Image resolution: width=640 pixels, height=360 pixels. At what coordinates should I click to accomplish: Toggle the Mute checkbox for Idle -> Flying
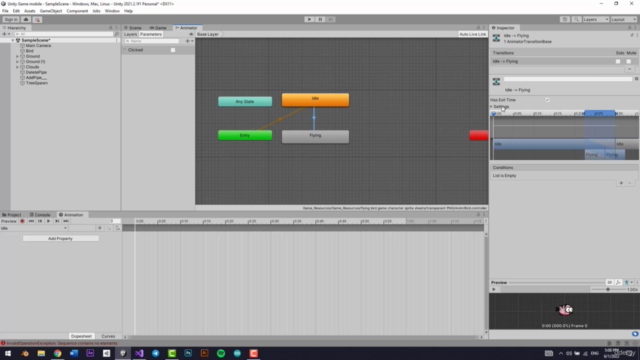tap(629, 61)
